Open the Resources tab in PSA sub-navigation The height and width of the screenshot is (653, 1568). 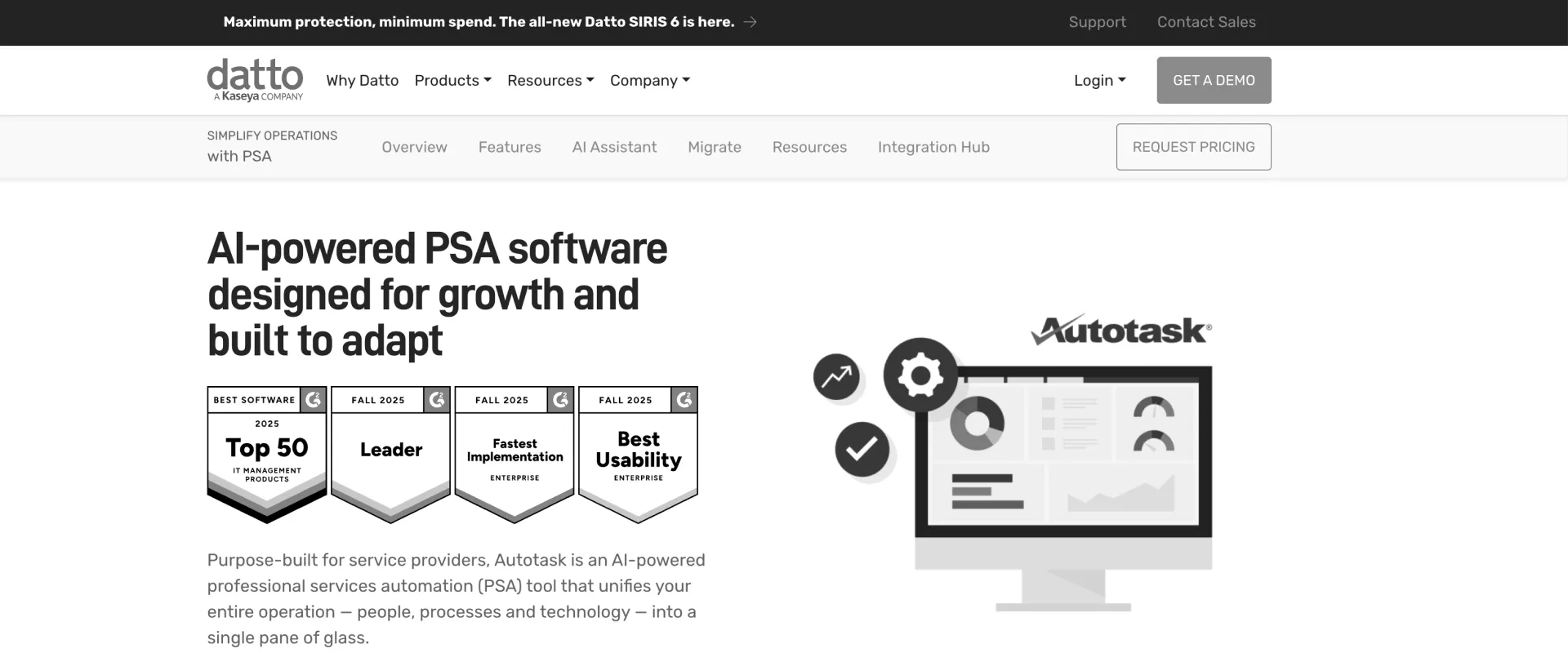(x=809, y=147)
